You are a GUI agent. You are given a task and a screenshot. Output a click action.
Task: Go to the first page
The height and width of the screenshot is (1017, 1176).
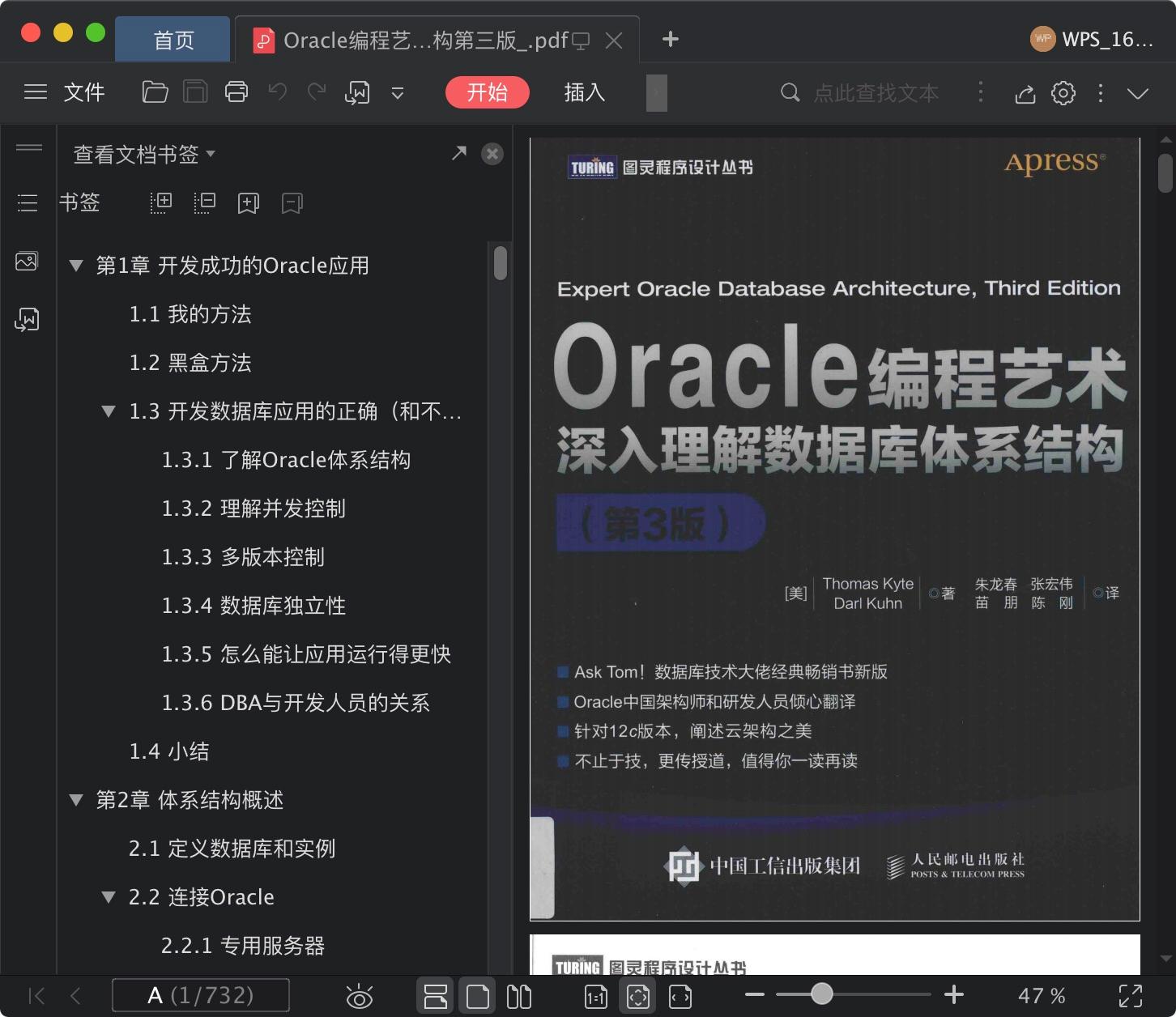point(36,995)
